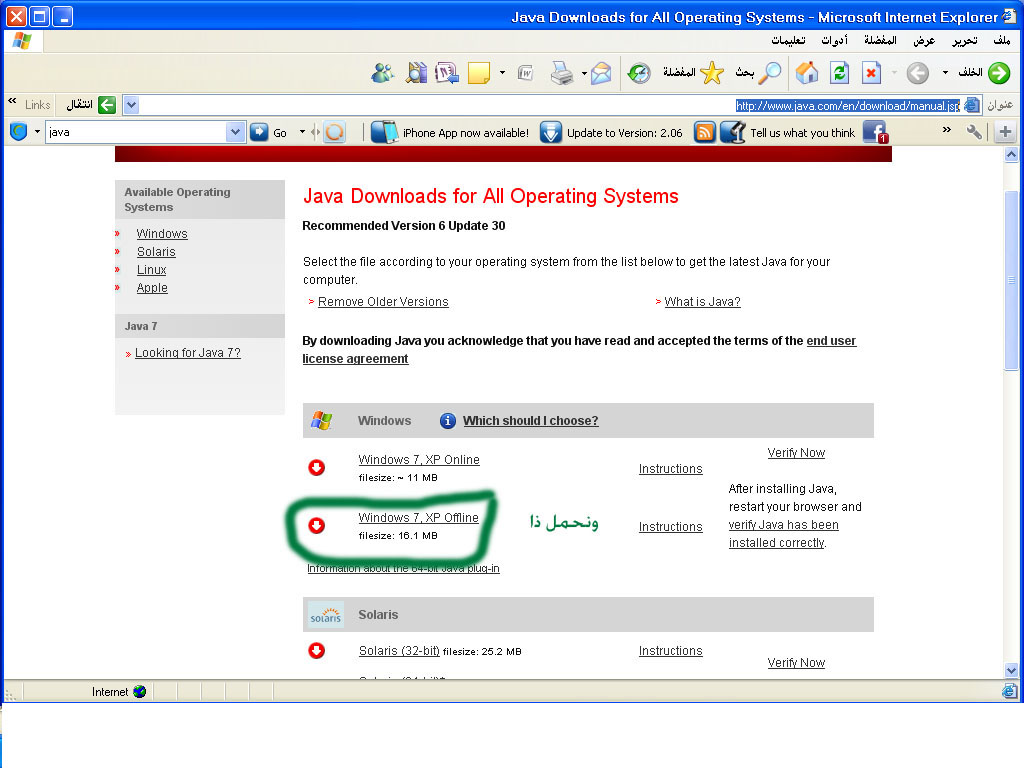Click red download arrow for Windows Offline
1024x768 pixels.
click(x=317, y=526)
